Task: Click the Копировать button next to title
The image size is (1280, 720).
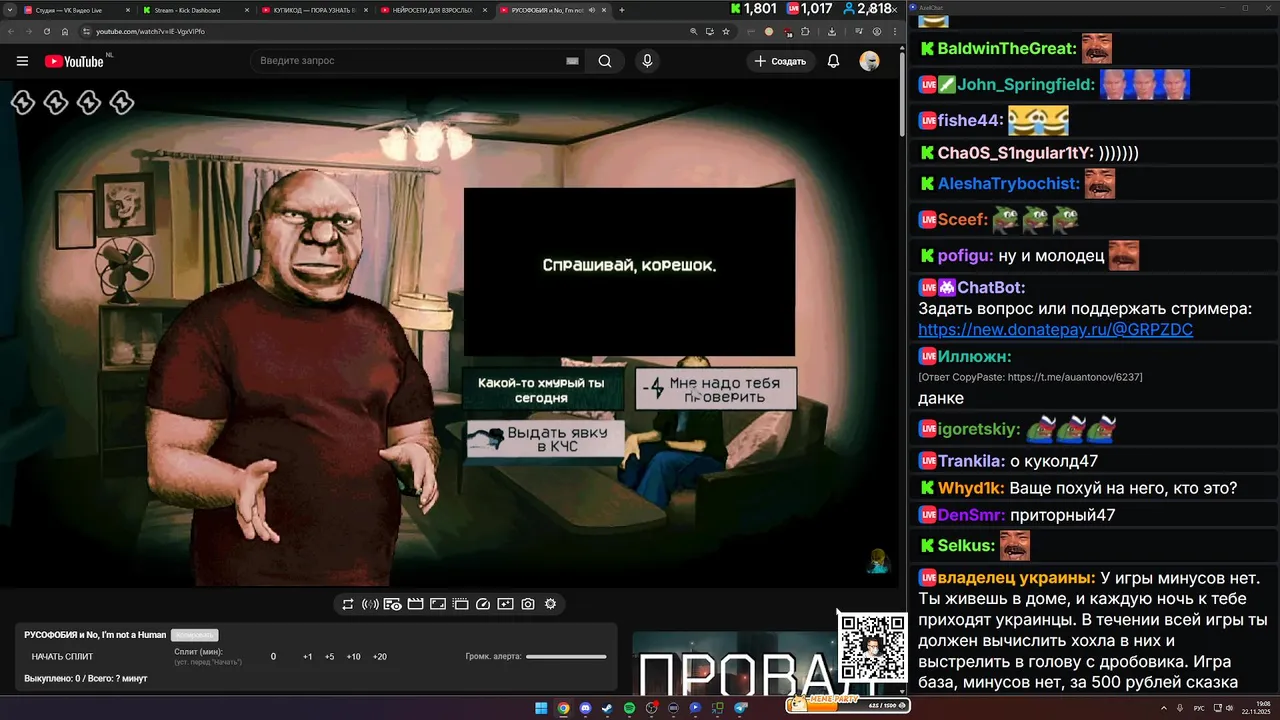Action: tap(194, 635)
